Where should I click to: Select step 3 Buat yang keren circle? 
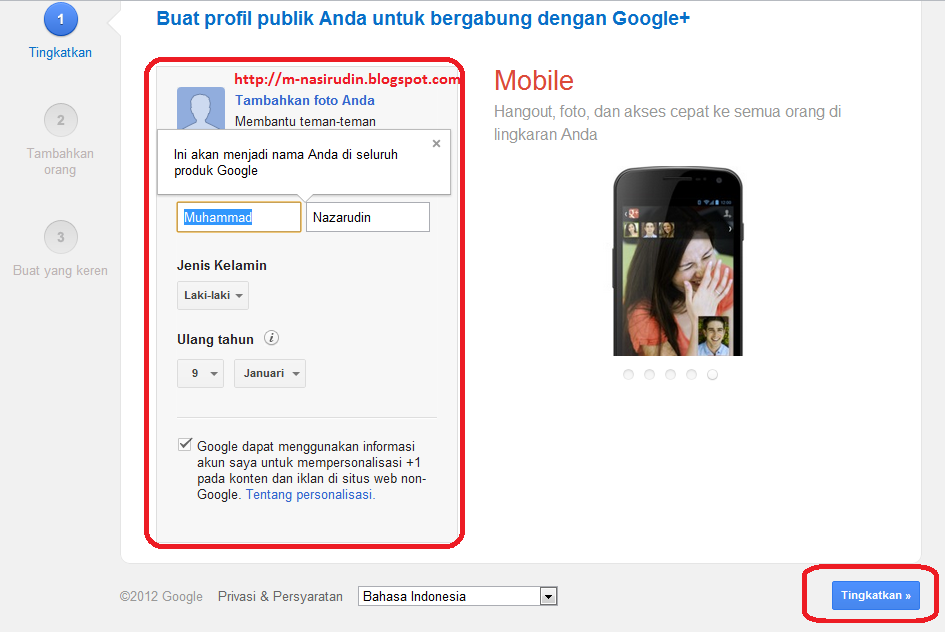(61, 237)
